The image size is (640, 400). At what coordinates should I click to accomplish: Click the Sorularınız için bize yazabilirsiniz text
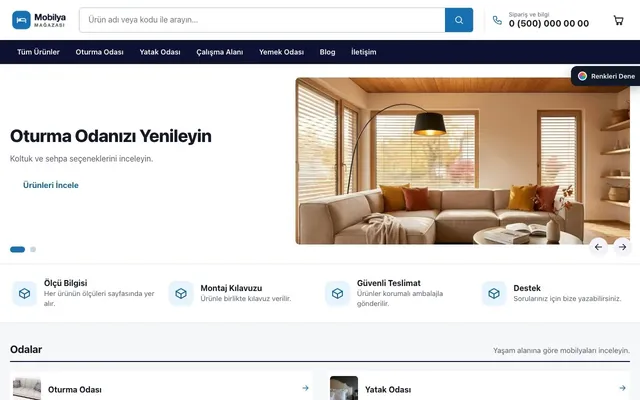(x=567, y=299)
